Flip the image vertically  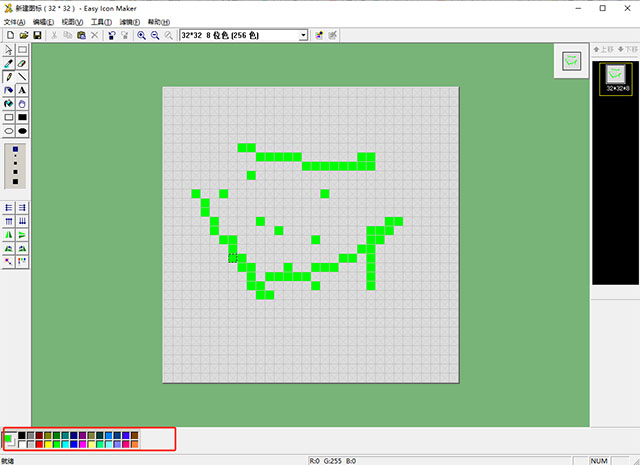click(x=22, y=235)
